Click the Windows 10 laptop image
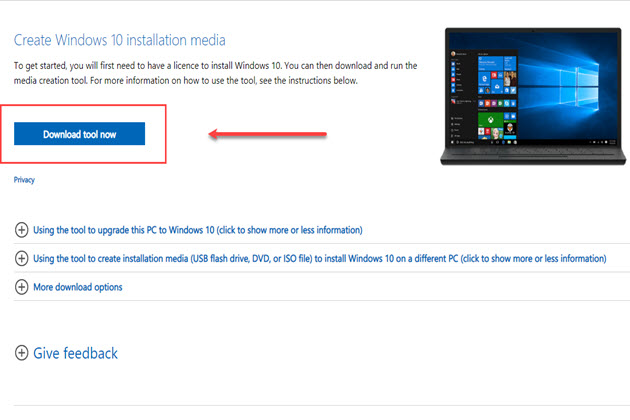The height and width of the screenshot is (420, 630). coord(533,96)
